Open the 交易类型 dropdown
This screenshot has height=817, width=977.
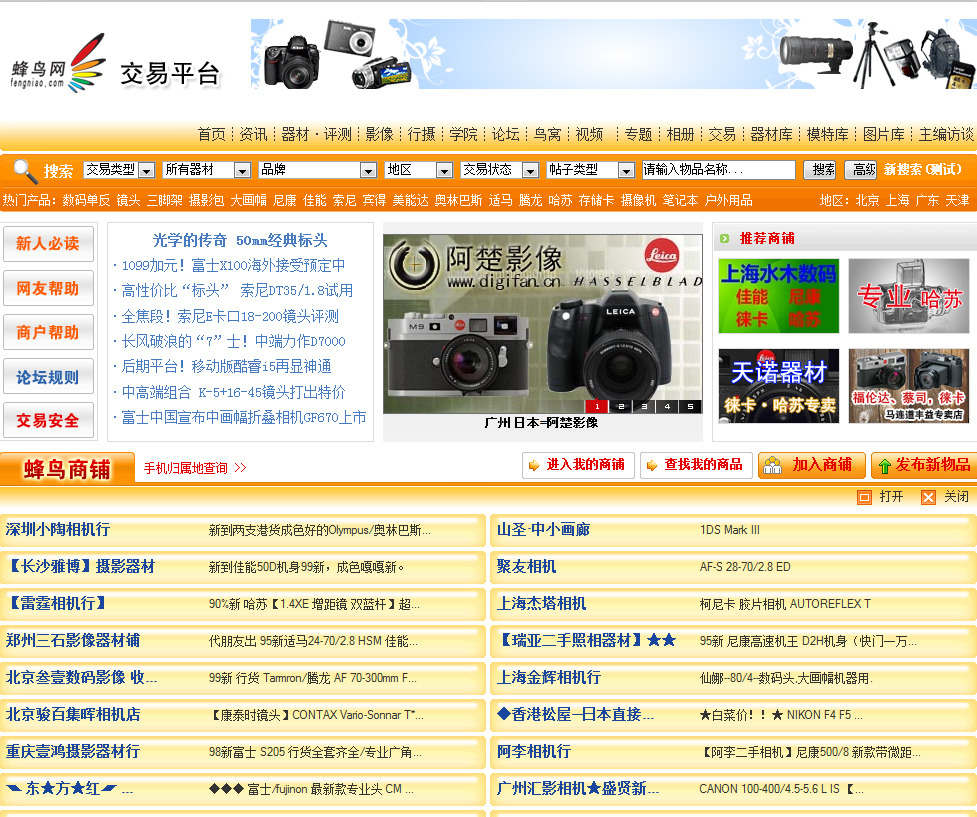(x=120, y=170)
